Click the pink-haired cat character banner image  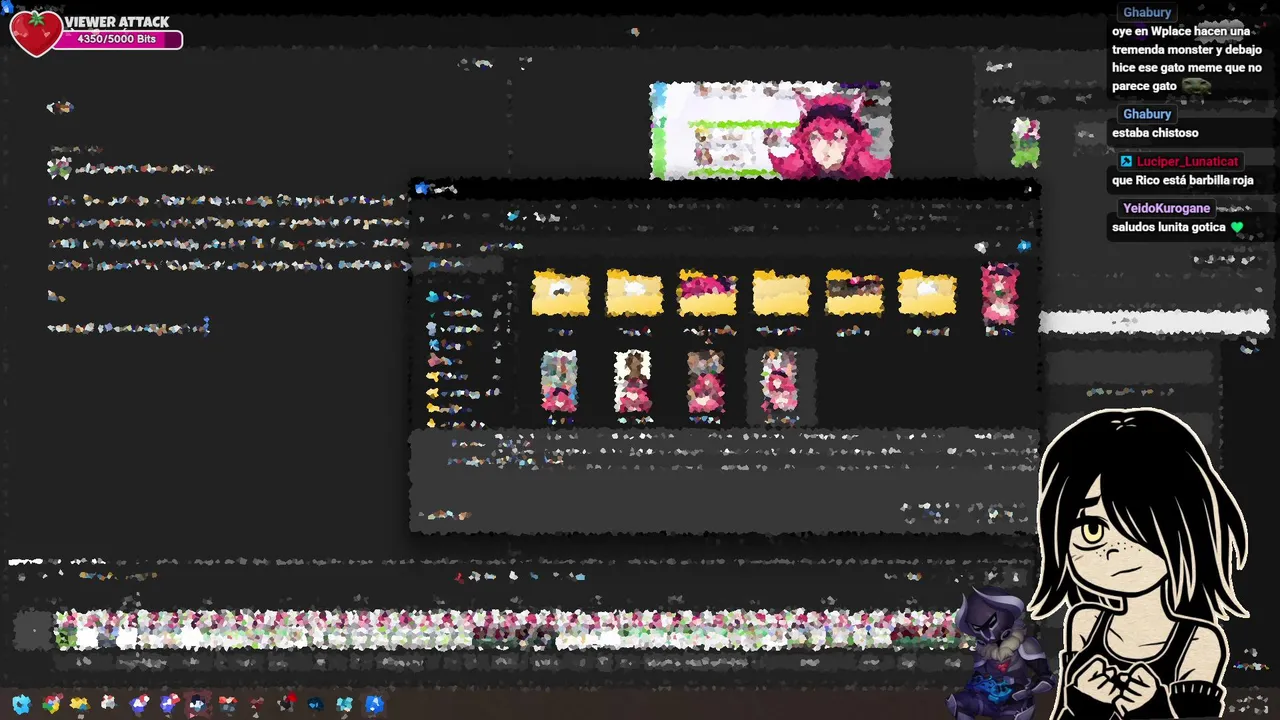coord(770,131)
